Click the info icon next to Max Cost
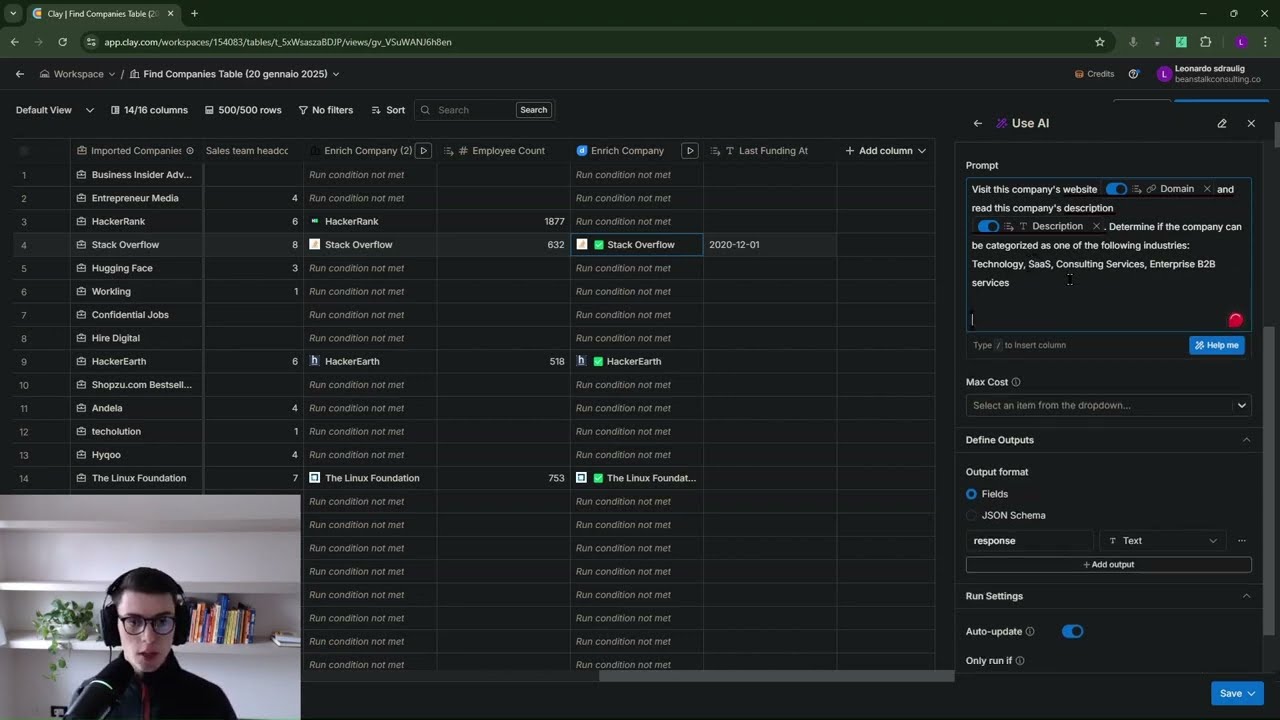1280x720 pixels. coord(1016,382)
